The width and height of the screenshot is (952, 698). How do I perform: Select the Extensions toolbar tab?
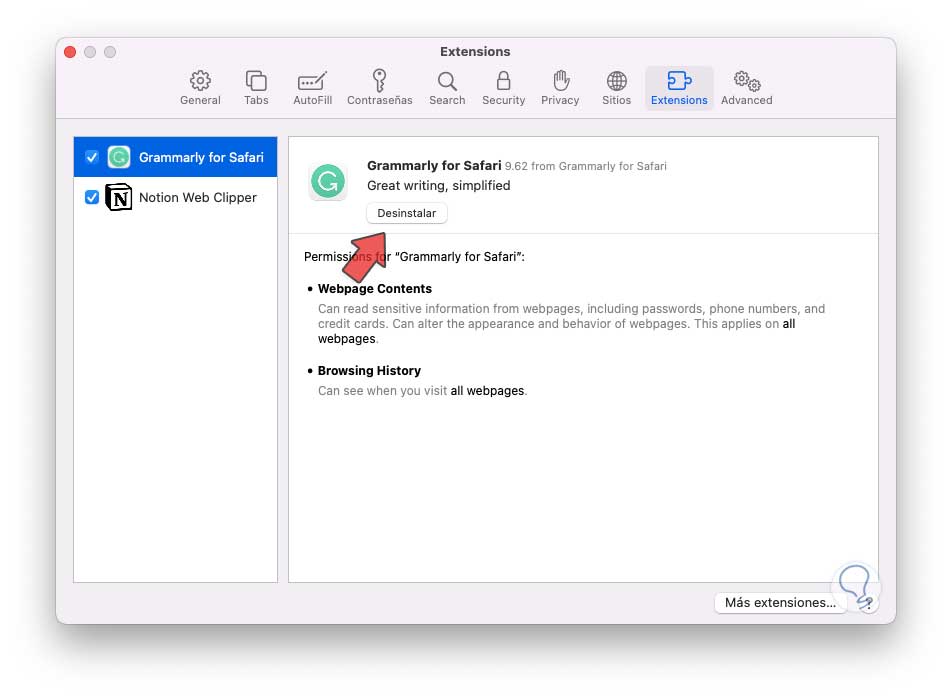679,88
